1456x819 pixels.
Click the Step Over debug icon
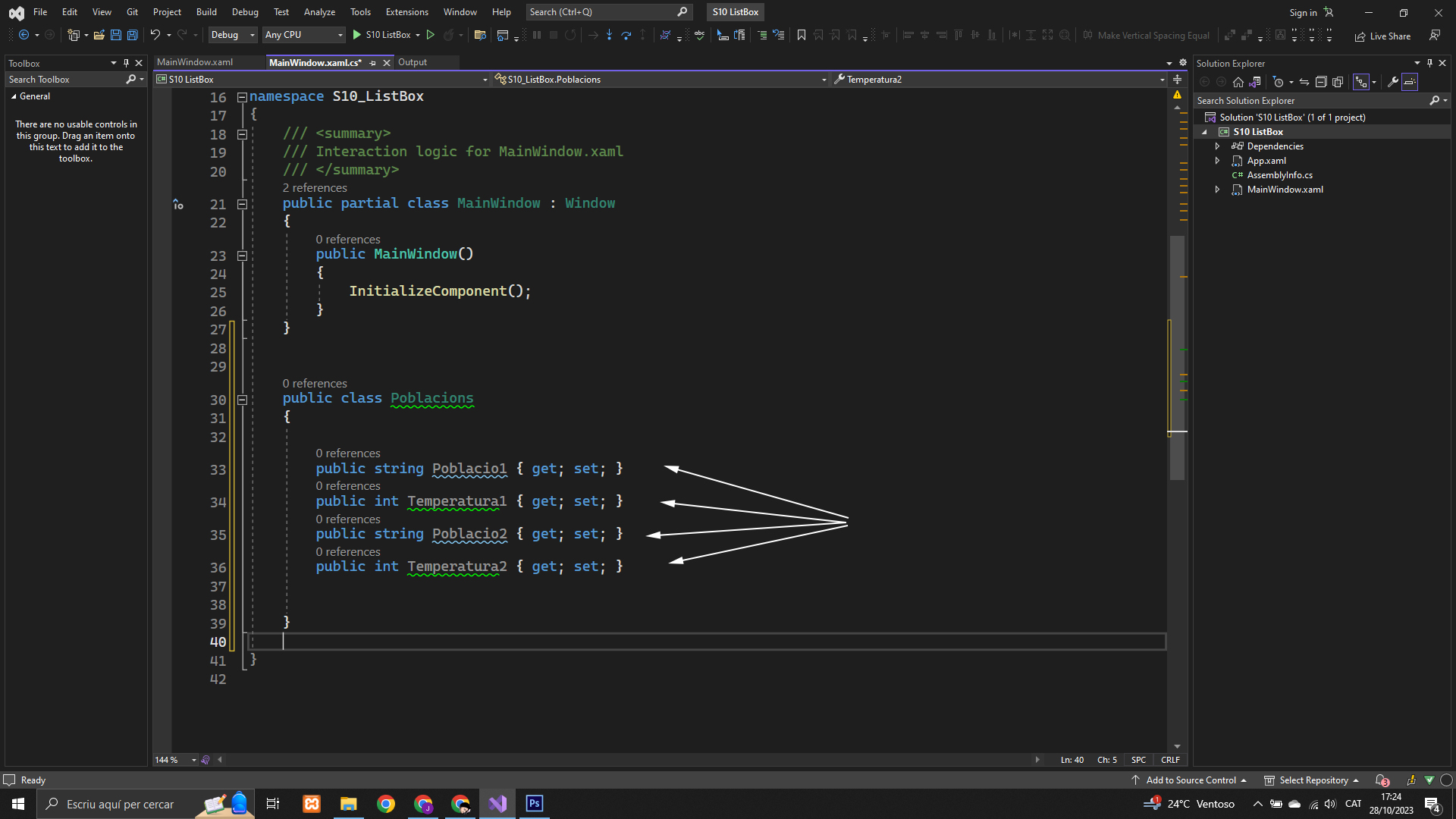626,35
